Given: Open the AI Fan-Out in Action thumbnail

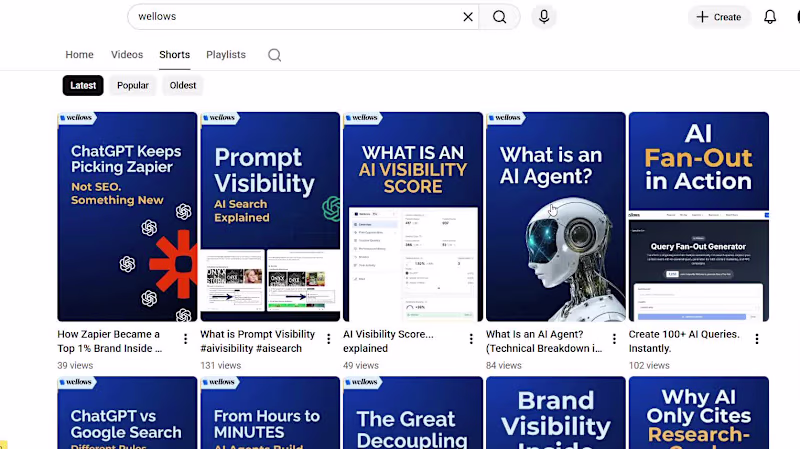Looking at the screenshot, I should (x=698, y=217).
